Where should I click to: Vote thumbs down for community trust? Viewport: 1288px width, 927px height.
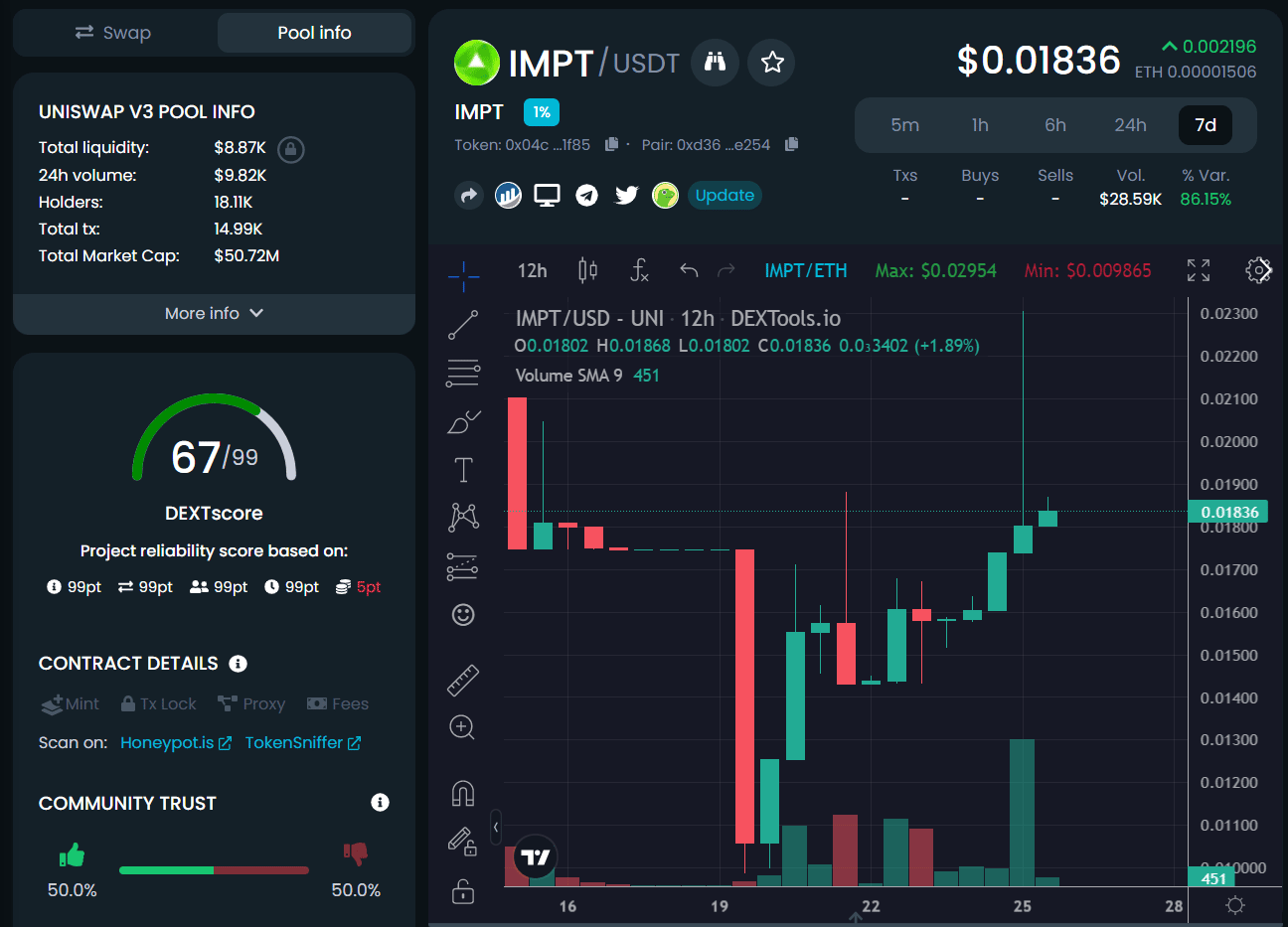355,853
